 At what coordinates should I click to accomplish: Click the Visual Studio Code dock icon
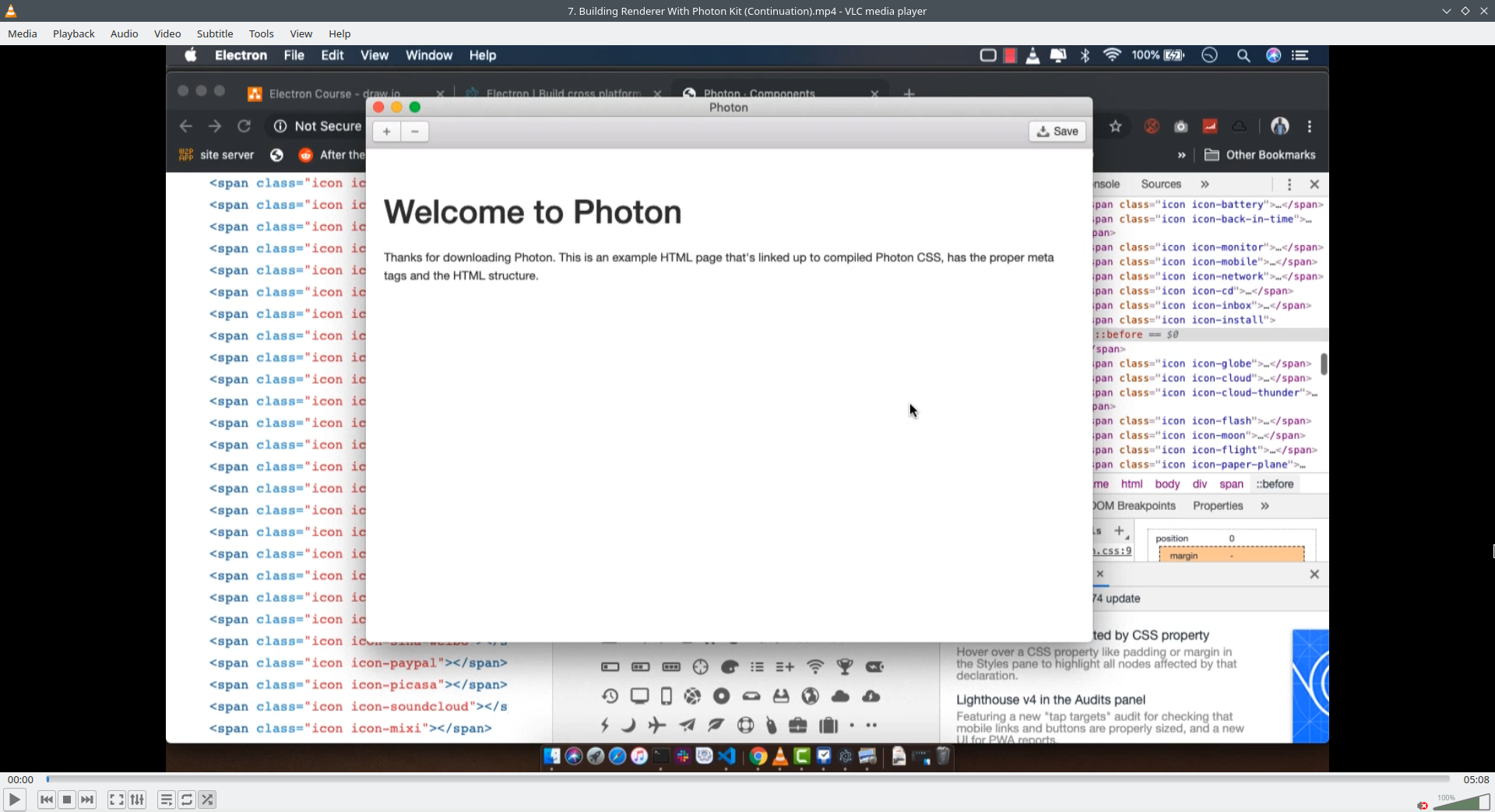726,756
